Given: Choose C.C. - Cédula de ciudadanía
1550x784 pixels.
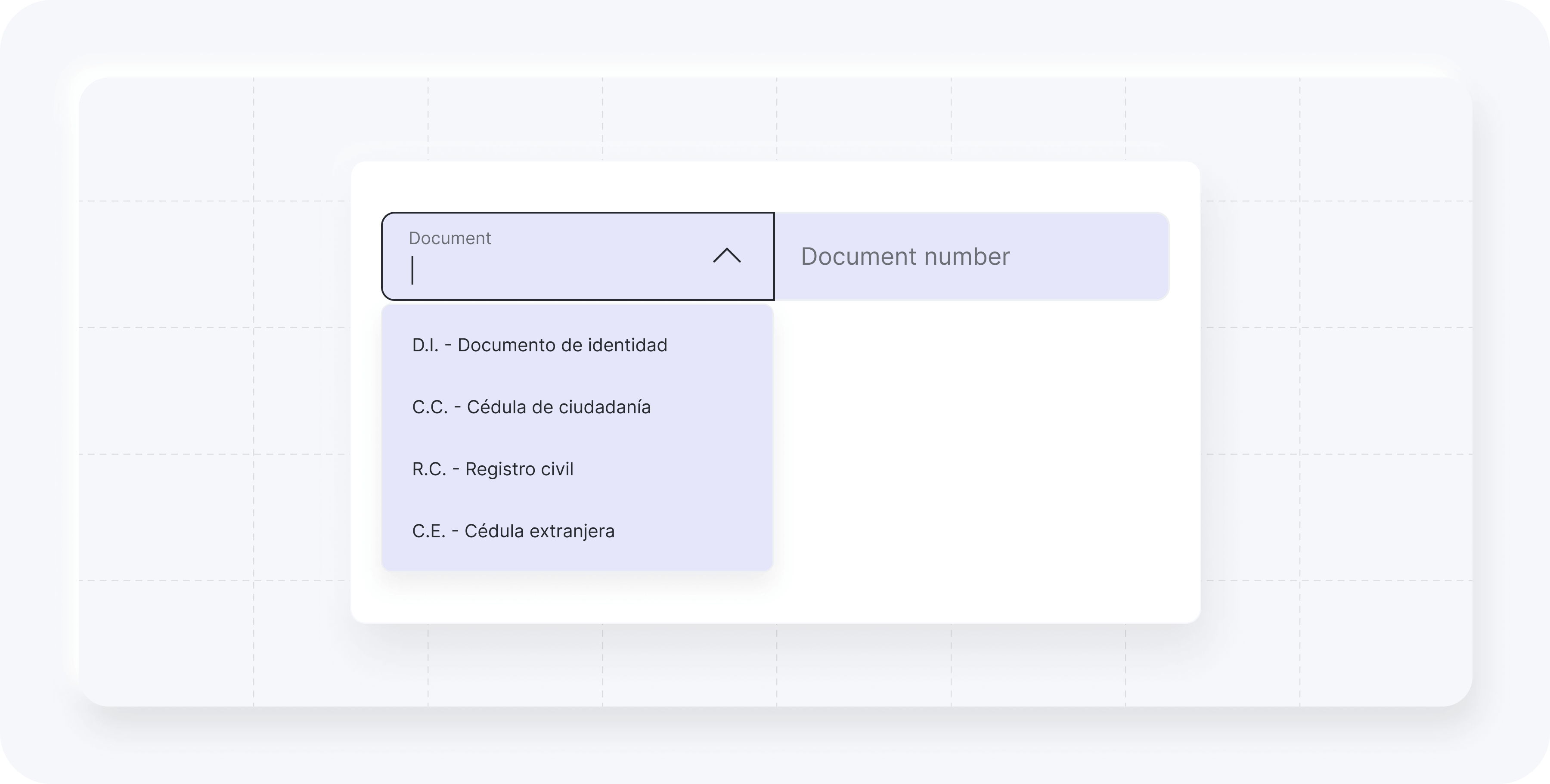Looking at the screenshot, I should click(x=531, y=407).
